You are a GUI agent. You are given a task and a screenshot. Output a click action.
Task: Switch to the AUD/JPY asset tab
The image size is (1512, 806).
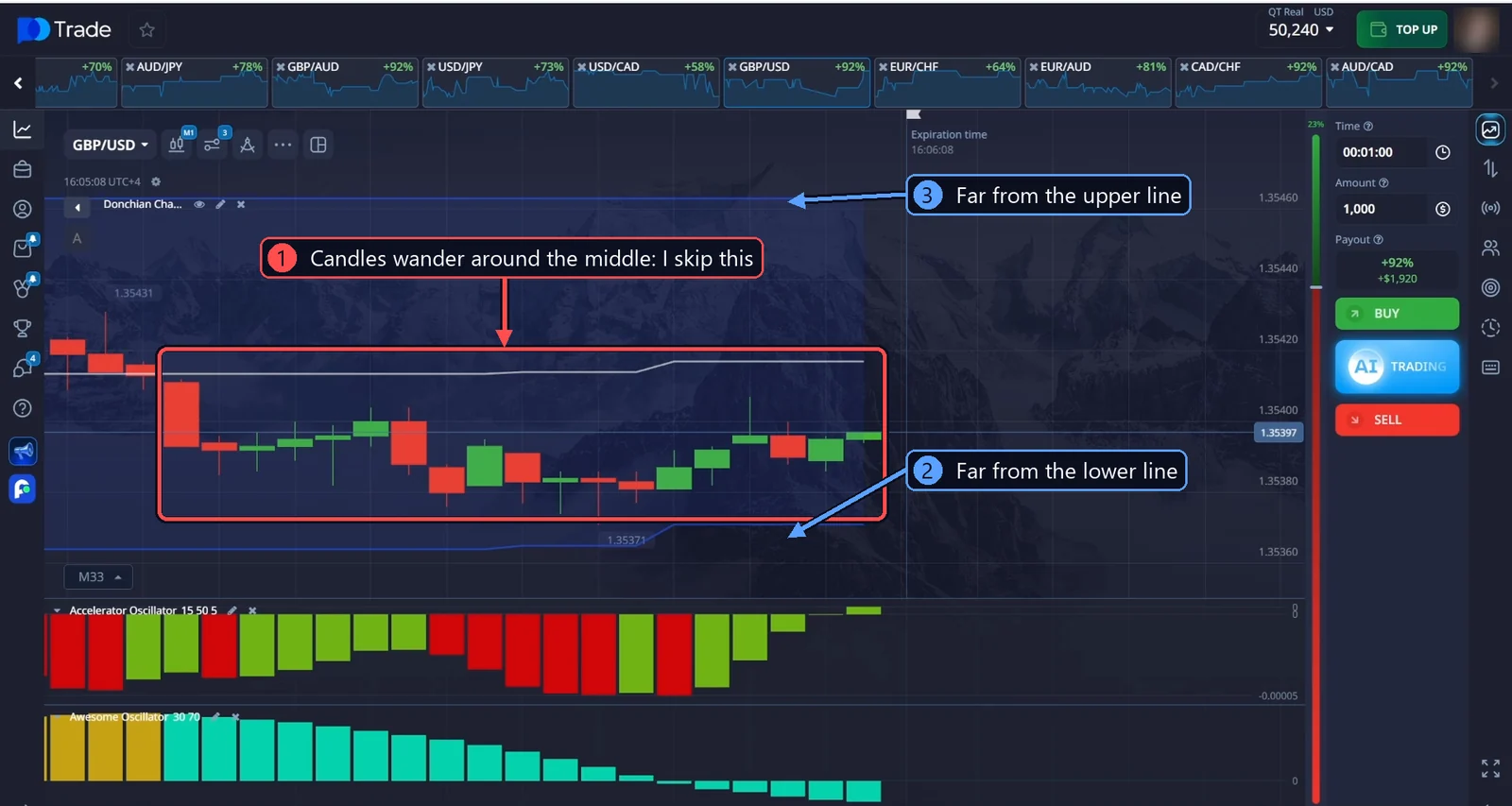point(195,82)
